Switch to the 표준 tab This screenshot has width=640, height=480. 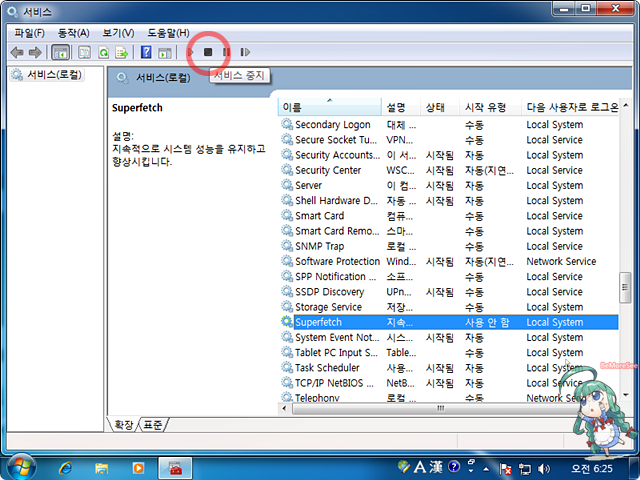coord(154,425)
